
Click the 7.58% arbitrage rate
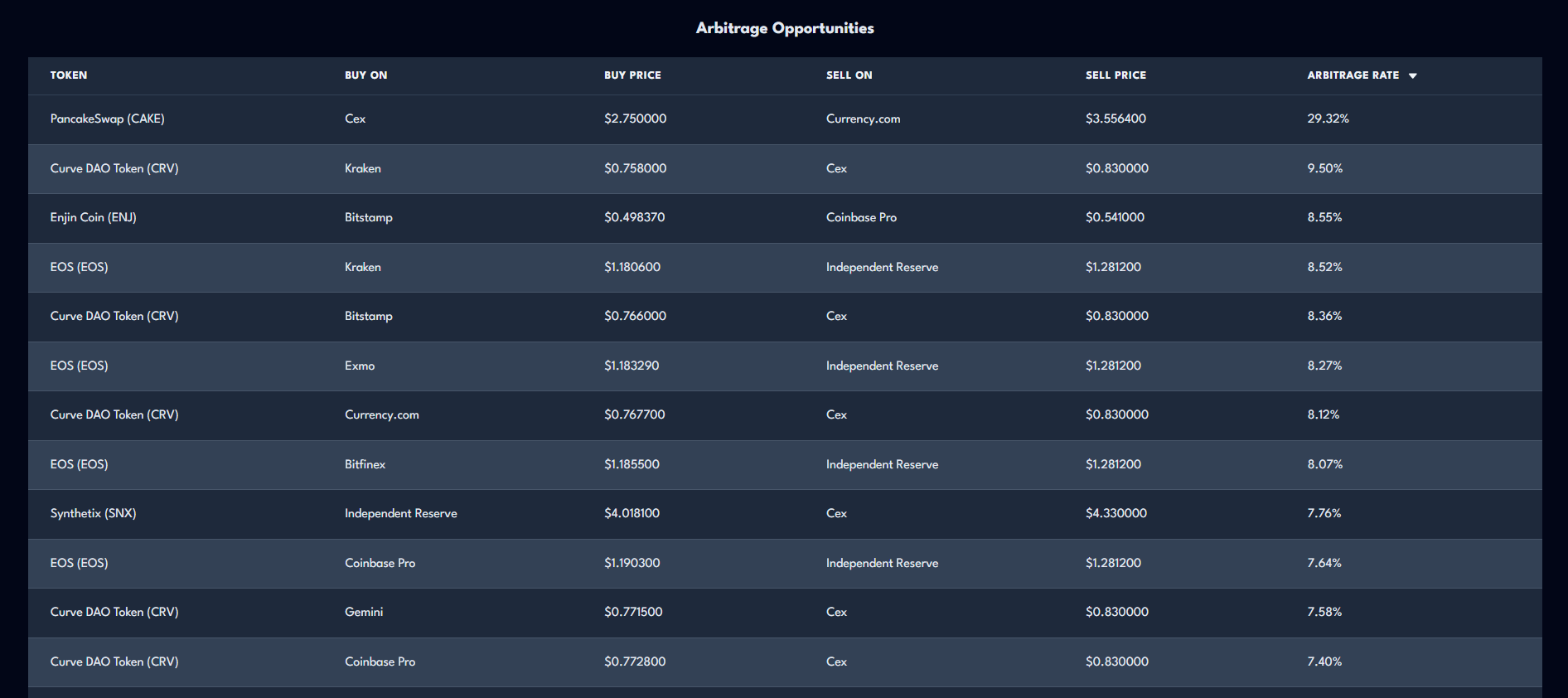(1324, 612)
